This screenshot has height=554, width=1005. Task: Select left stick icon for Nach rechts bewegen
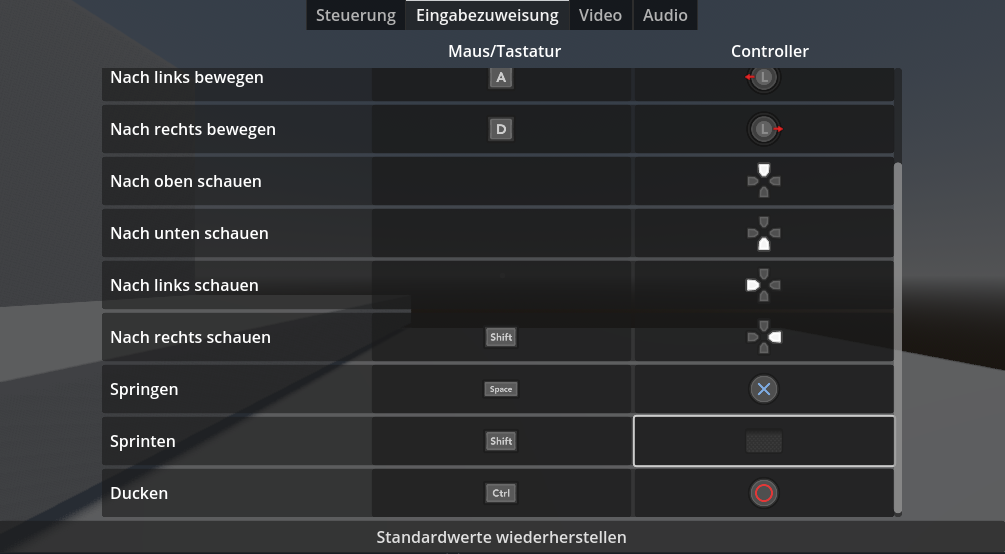[x=764, y=129]
